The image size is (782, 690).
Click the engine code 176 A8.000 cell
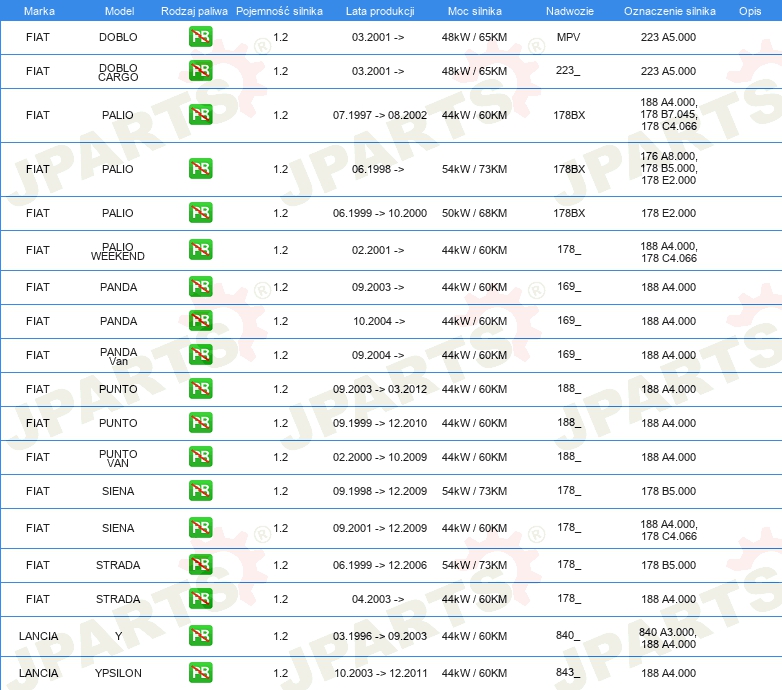668,156
